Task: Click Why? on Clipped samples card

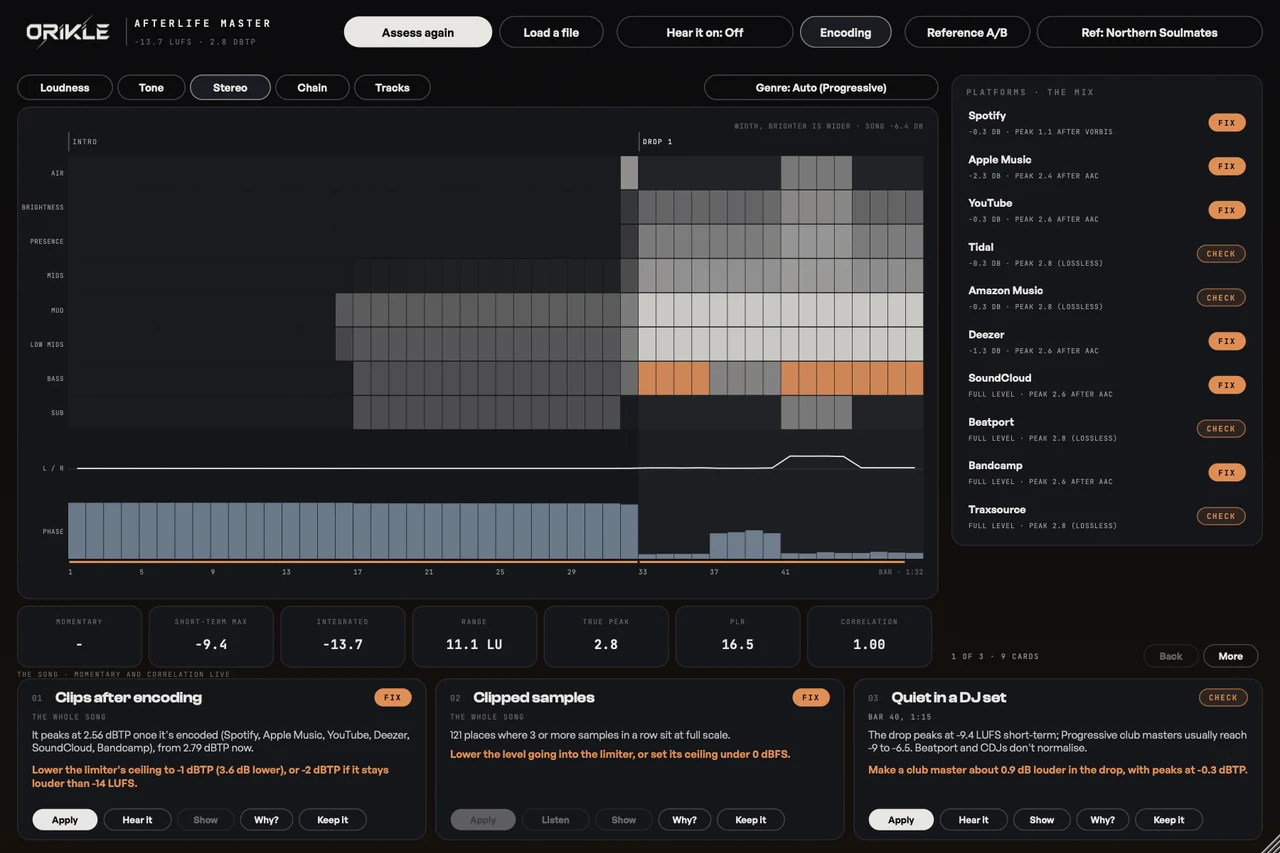Action: [x=684, y=820]
